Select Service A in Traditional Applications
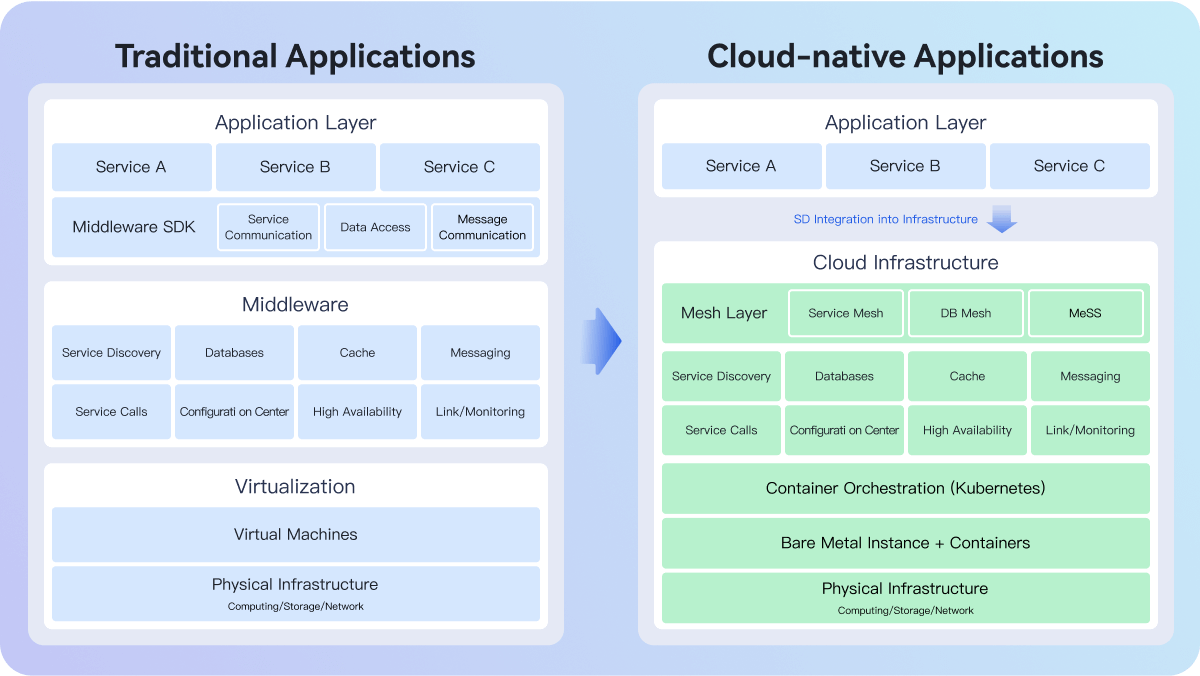This screenshot has height=676, width=1200. point(132,167)
